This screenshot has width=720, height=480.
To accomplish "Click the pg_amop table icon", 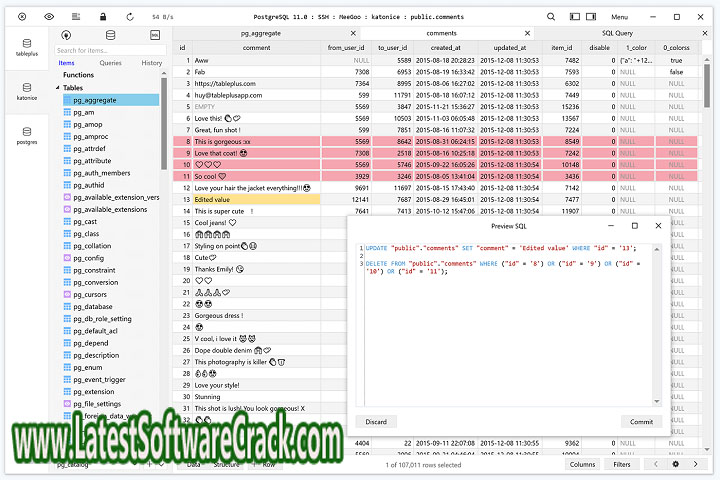I will [x=67, y=124].
